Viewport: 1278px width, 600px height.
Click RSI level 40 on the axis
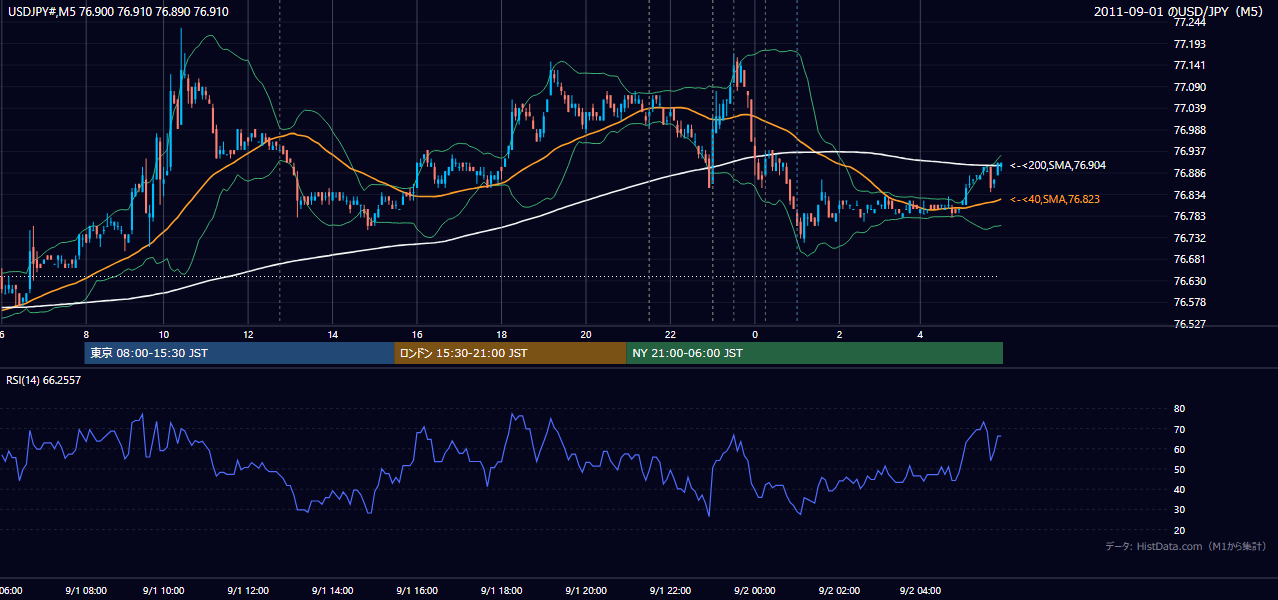(x=1179, y=489)
